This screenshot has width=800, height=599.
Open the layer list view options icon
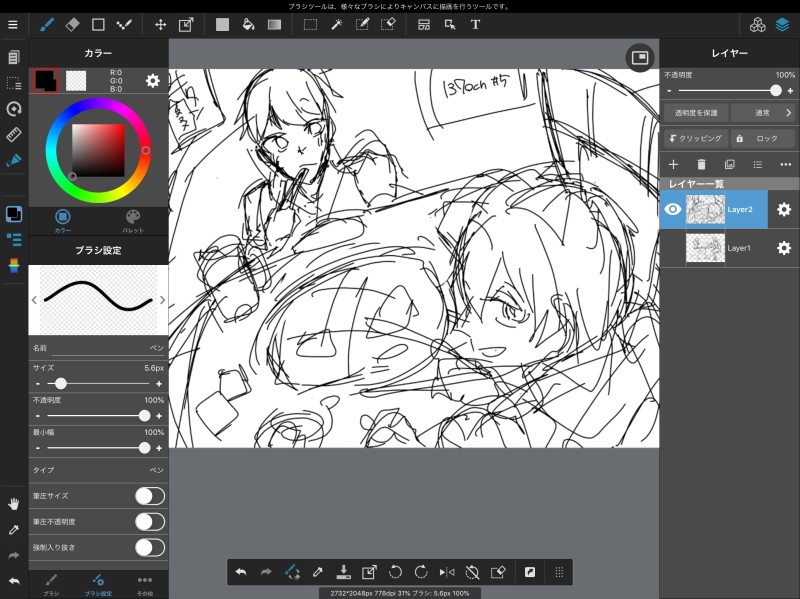pos(758,164)
